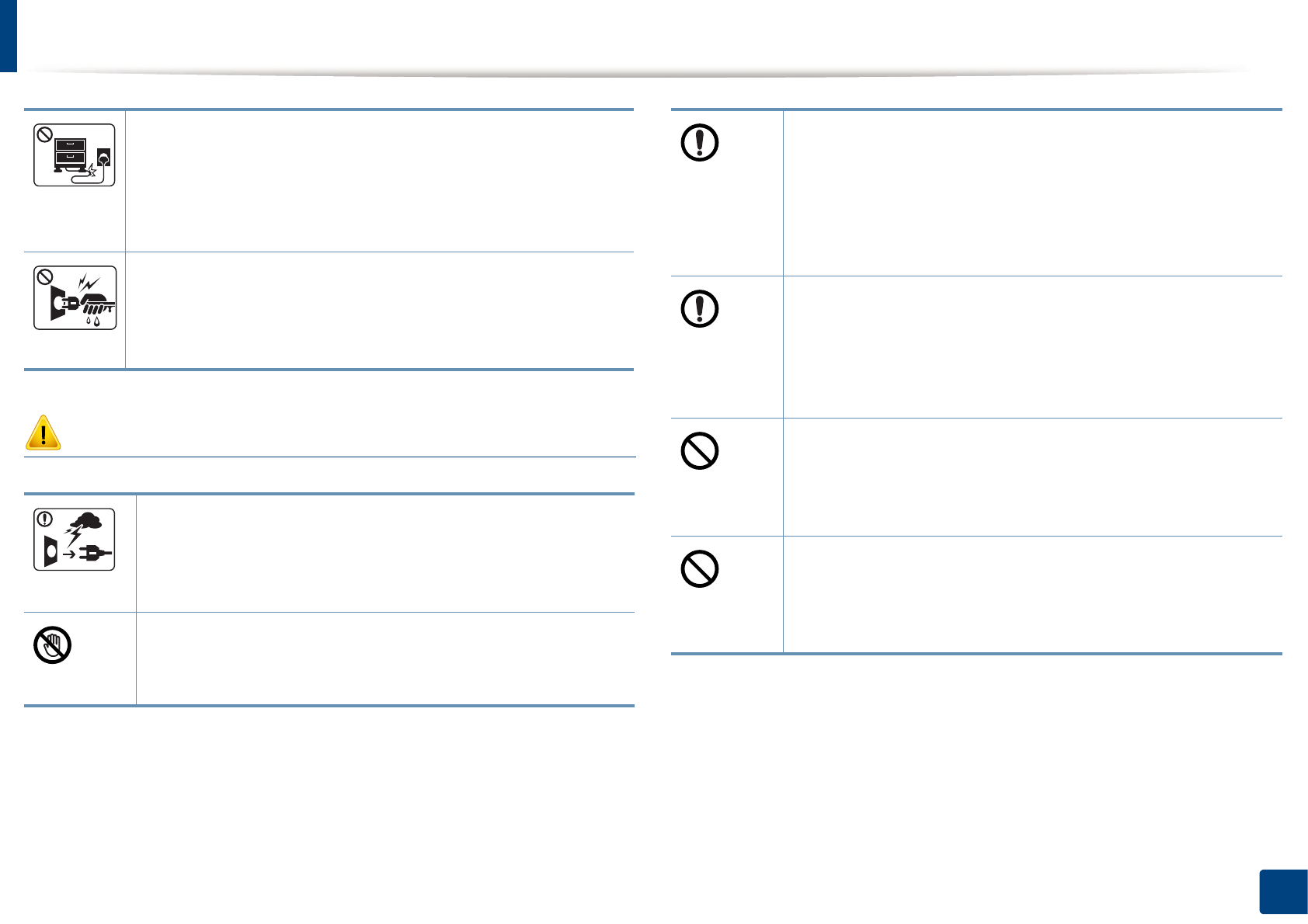Click the text cell beside the furniture cord icon
The width and height of the screenshot is (1308, 924).
click(379, 181)
